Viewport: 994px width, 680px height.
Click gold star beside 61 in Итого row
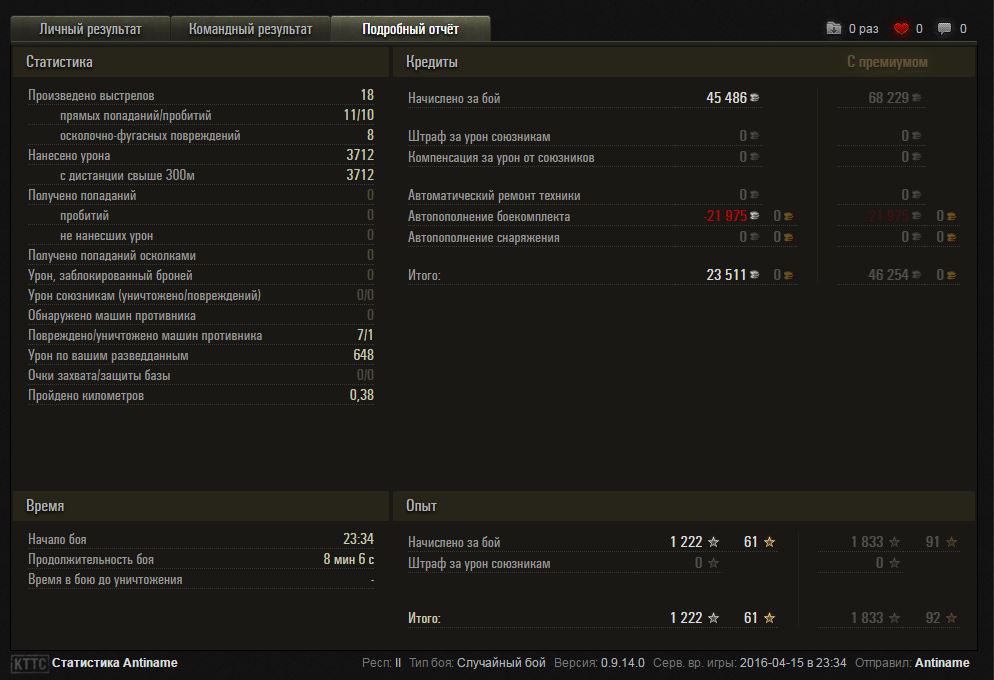tap(769, 618)
